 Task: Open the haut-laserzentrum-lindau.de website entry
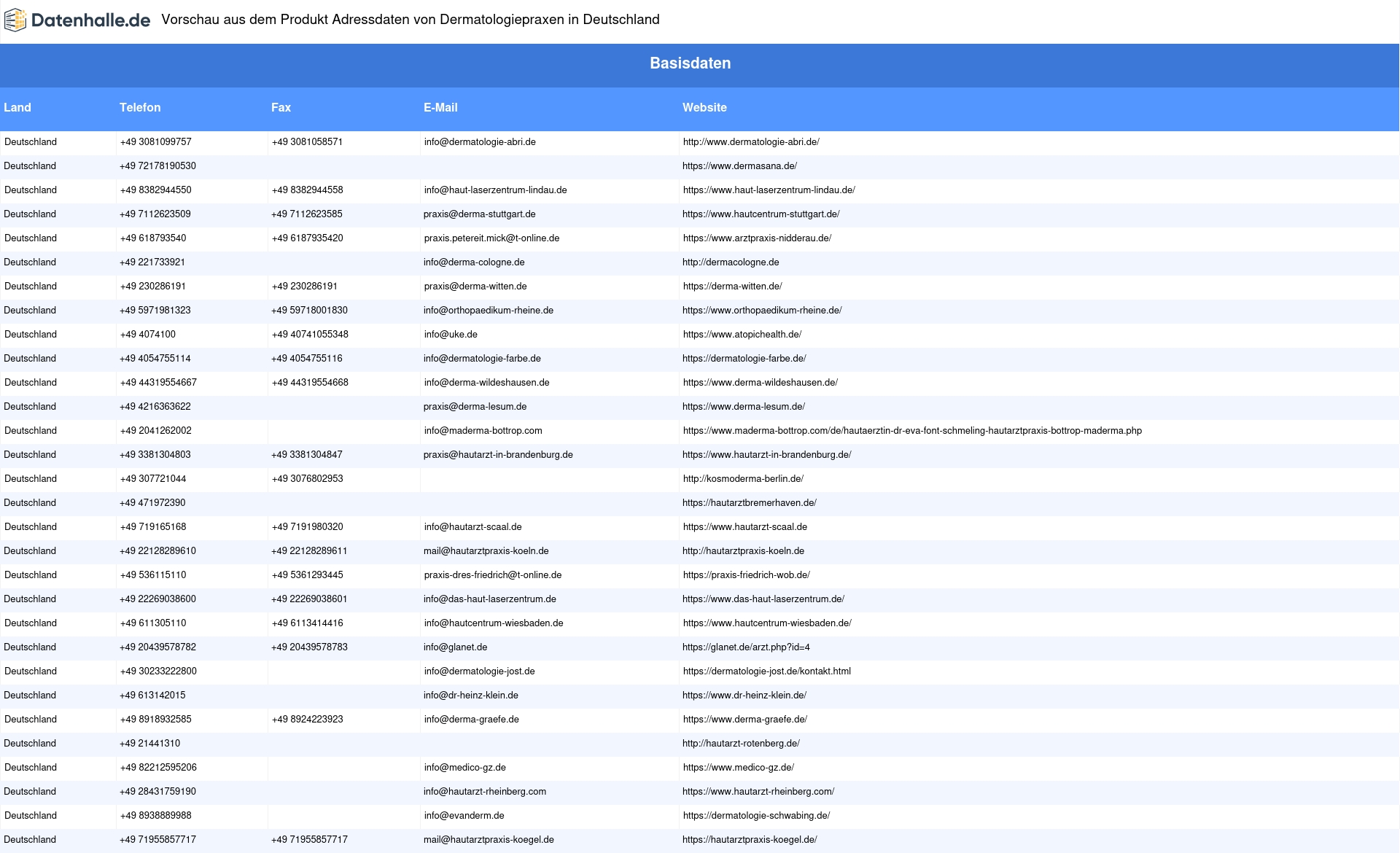[769, 190]
